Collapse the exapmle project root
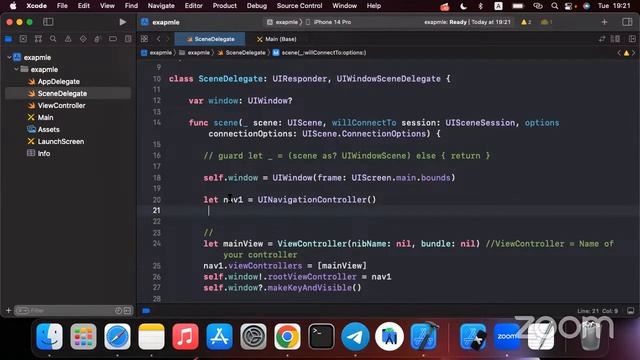 9,58
